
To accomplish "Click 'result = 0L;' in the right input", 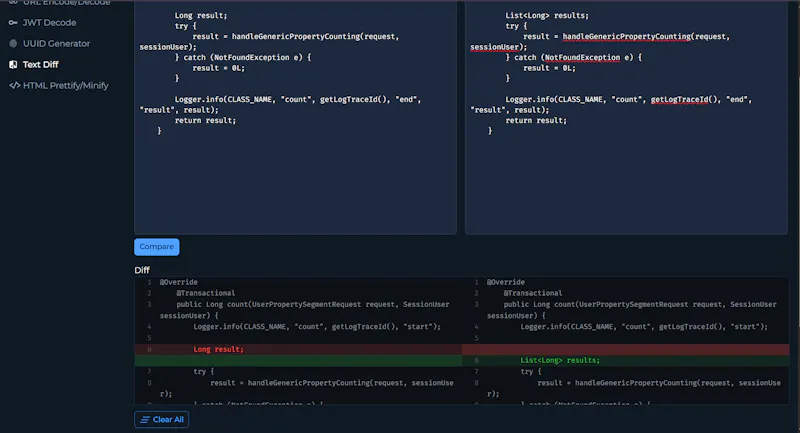I will [549, 68].
